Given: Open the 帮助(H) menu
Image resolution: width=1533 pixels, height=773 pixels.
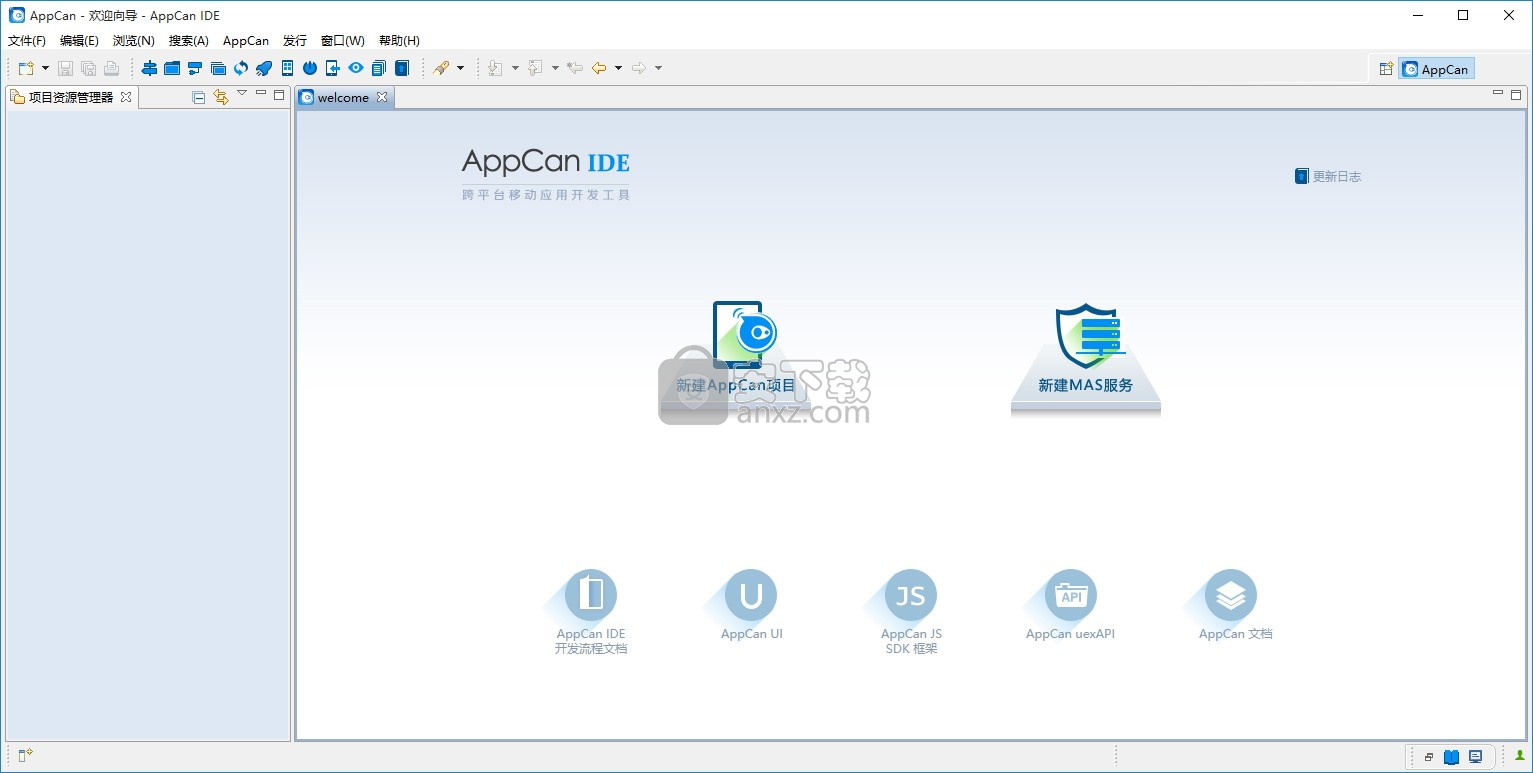Looking at the screenshot, I should pyautogui.click(x=399, y=41).
